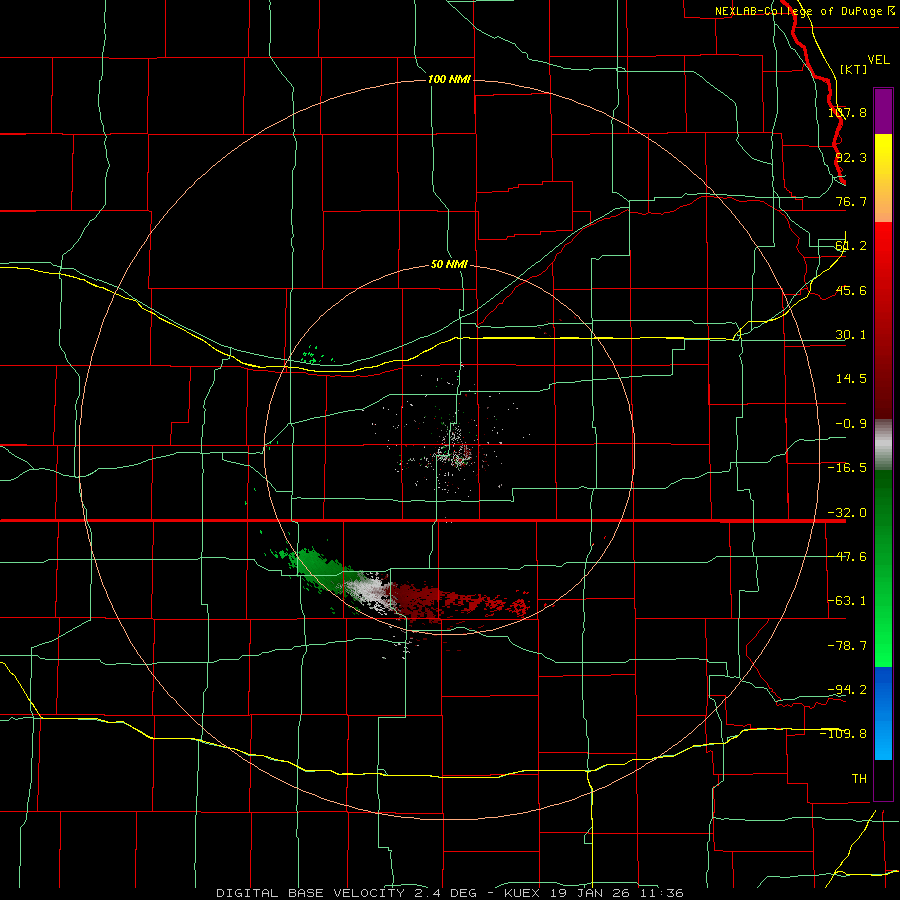This screenshot has width=900, height=900.
Task: Click the 50 NMI range ring label
Action: (x=449, y=264)
